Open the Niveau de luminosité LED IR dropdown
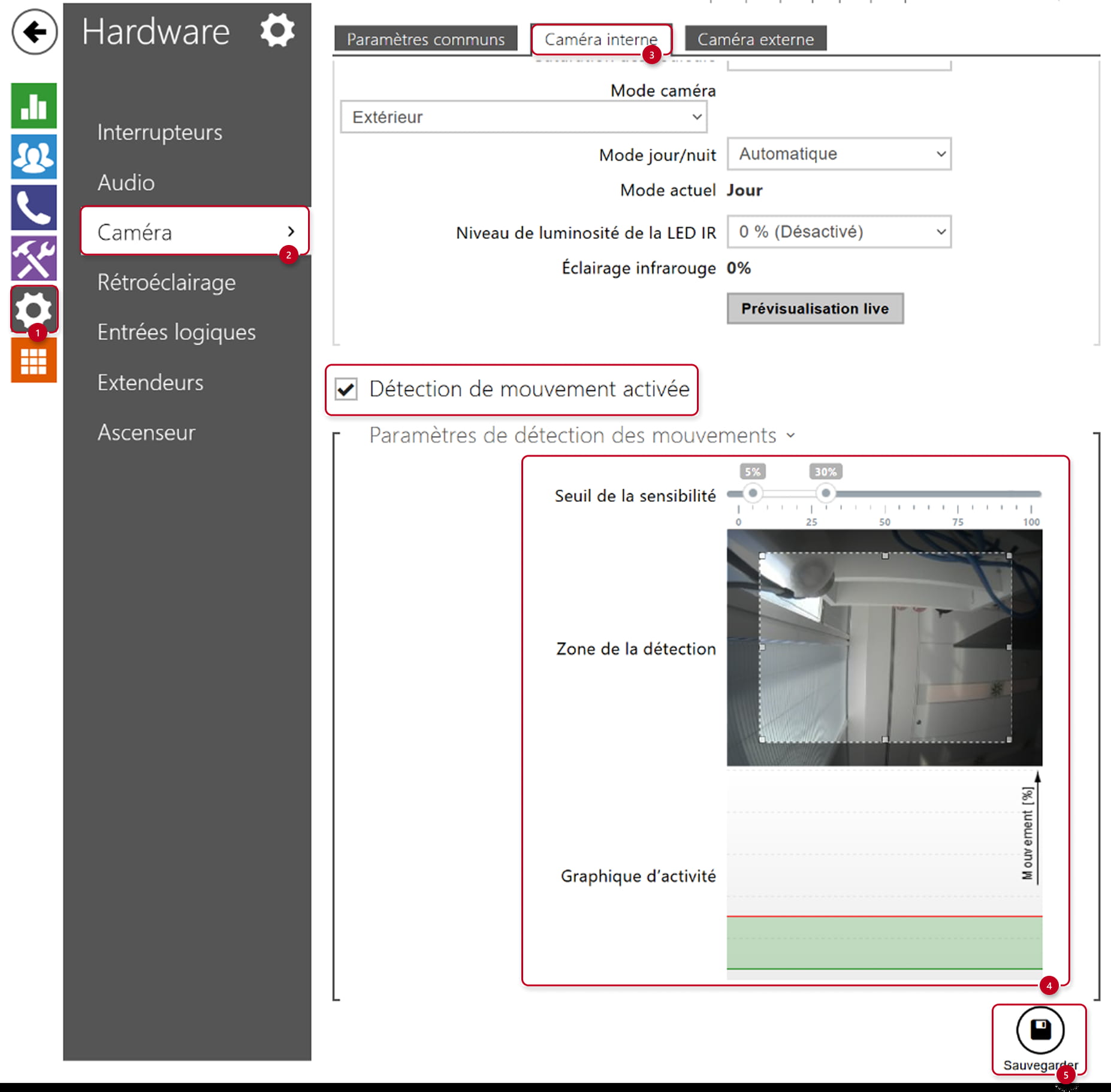The width and height of the screenshot is (1111, 1092). pyautogui.click(x=839, y=232)
